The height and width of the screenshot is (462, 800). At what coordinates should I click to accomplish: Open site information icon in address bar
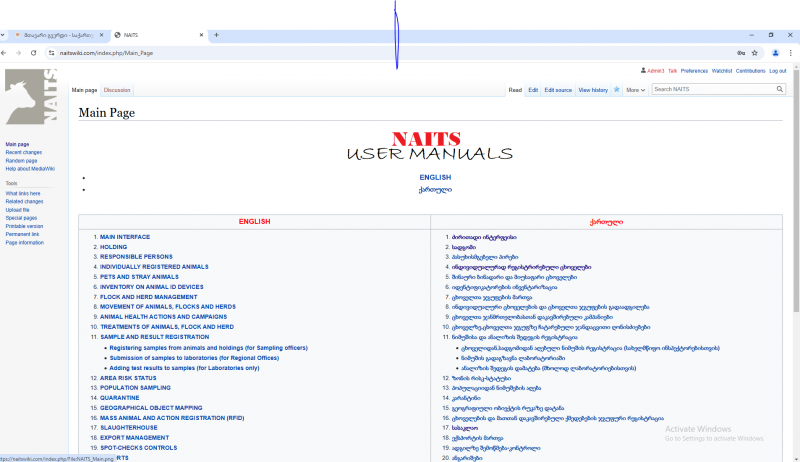[51, 53]
